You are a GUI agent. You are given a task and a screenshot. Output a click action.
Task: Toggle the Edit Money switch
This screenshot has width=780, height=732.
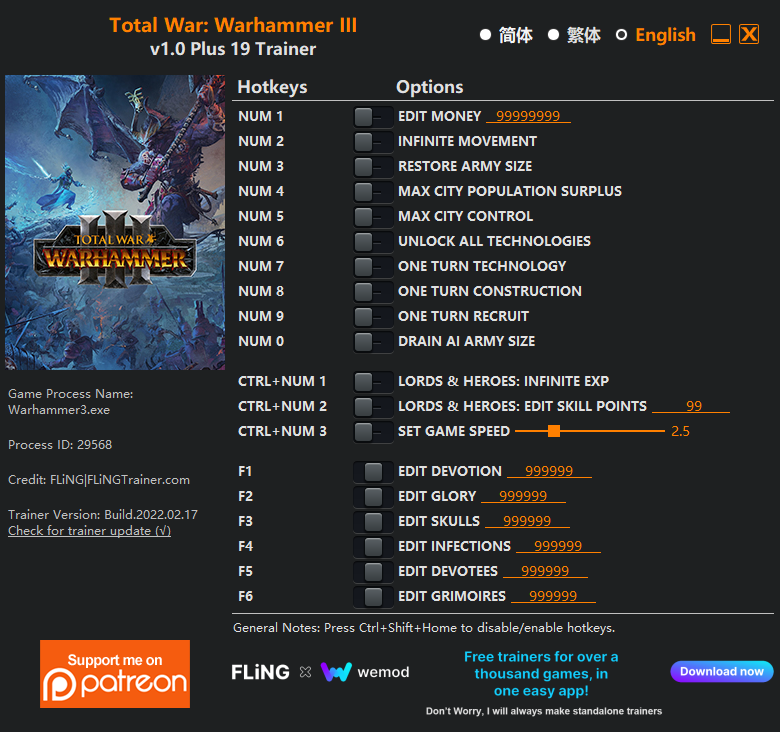coord(373,117)
